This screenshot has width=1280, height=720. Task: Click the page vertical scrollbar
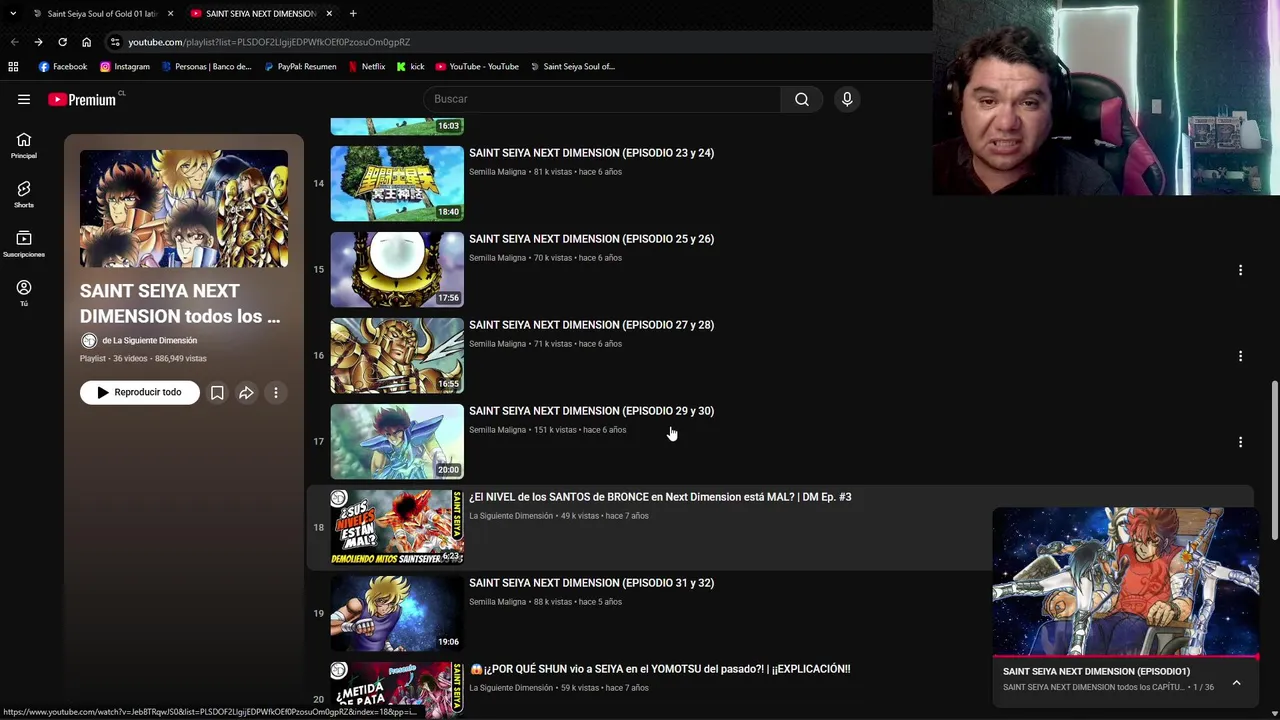coord(1274,460)
